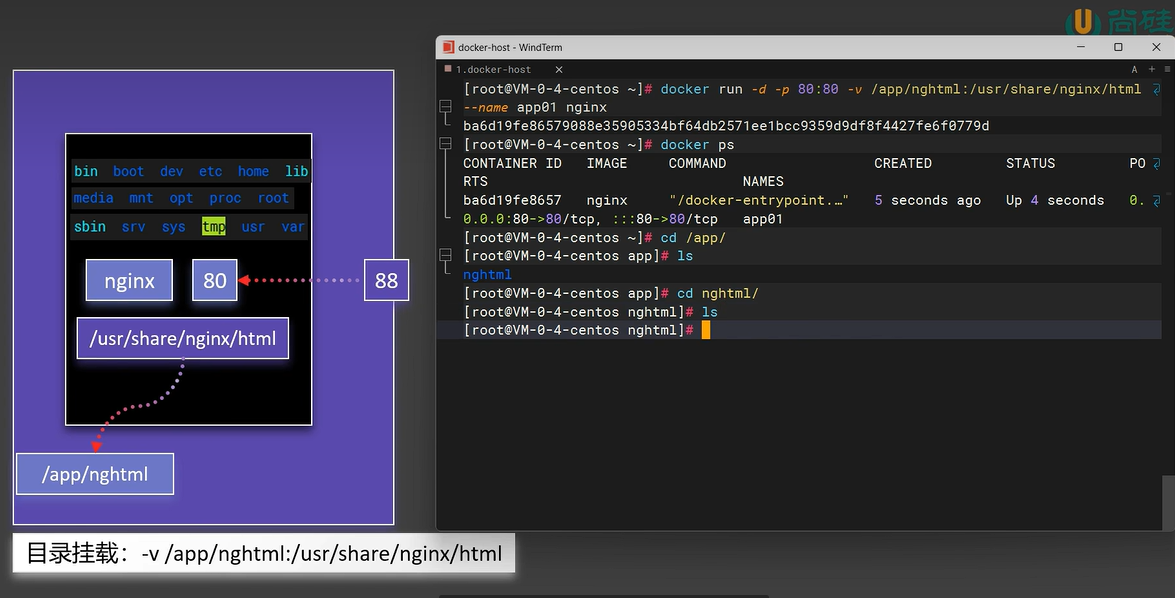Click the terminal vertical scrollbar thumb
This screenshot has width=1175, height=598.
(1168, 501)
